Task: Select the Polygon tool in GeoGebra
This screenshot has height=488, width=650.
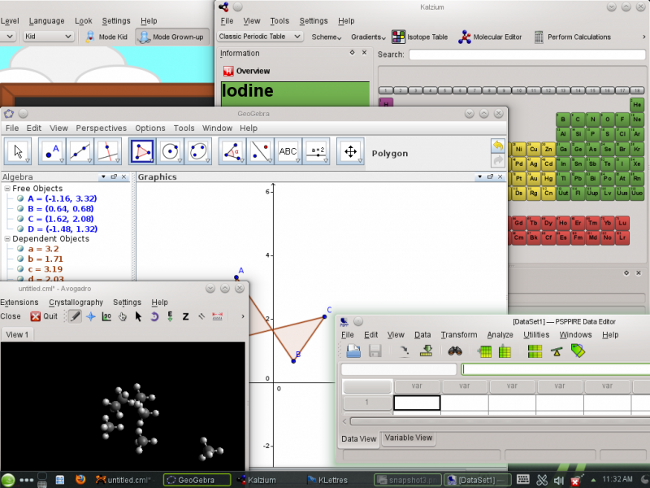Action: point(143,151)
